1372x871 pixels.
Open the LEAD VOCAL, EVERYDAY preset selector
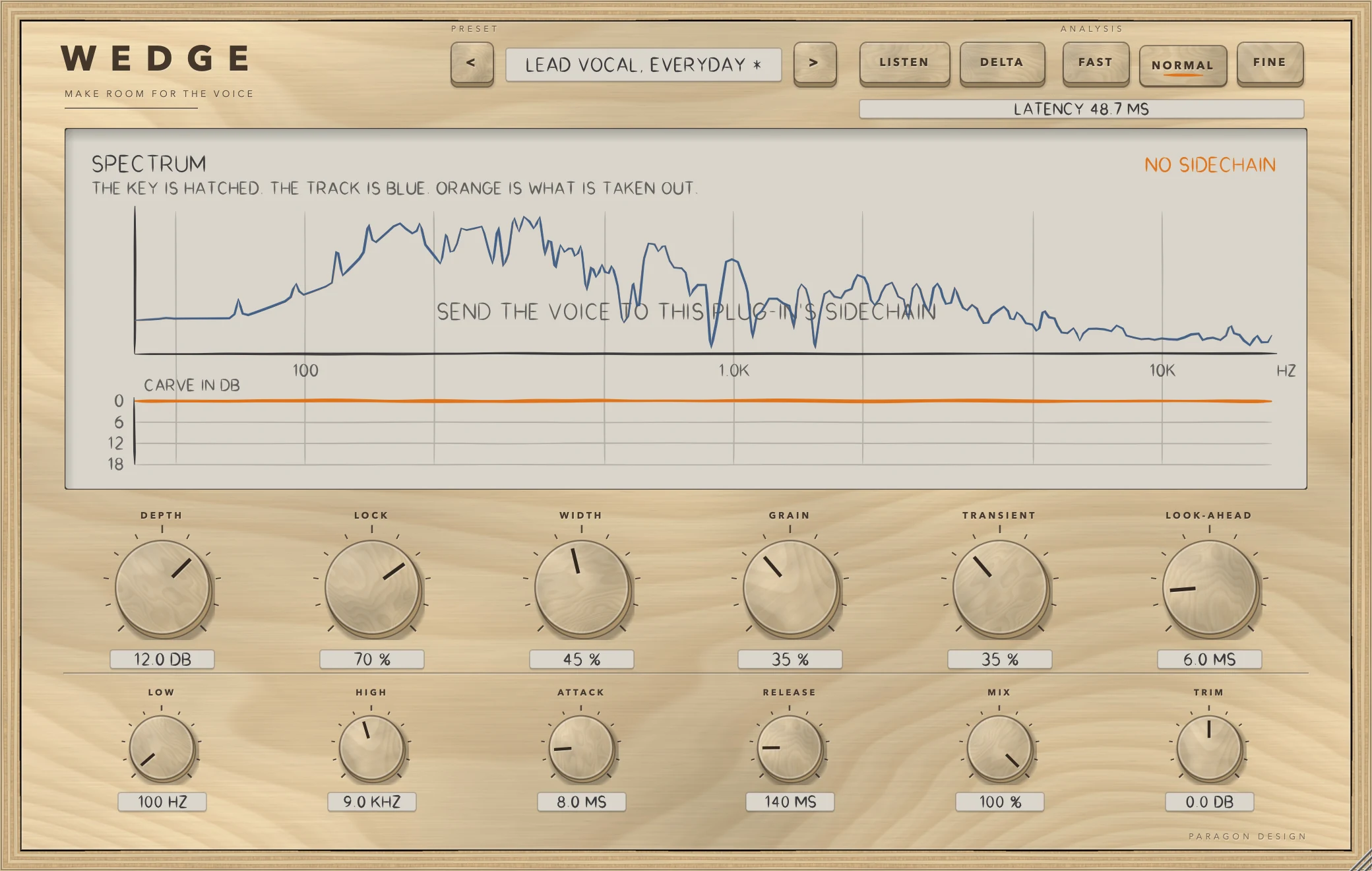tap(643, 65)
